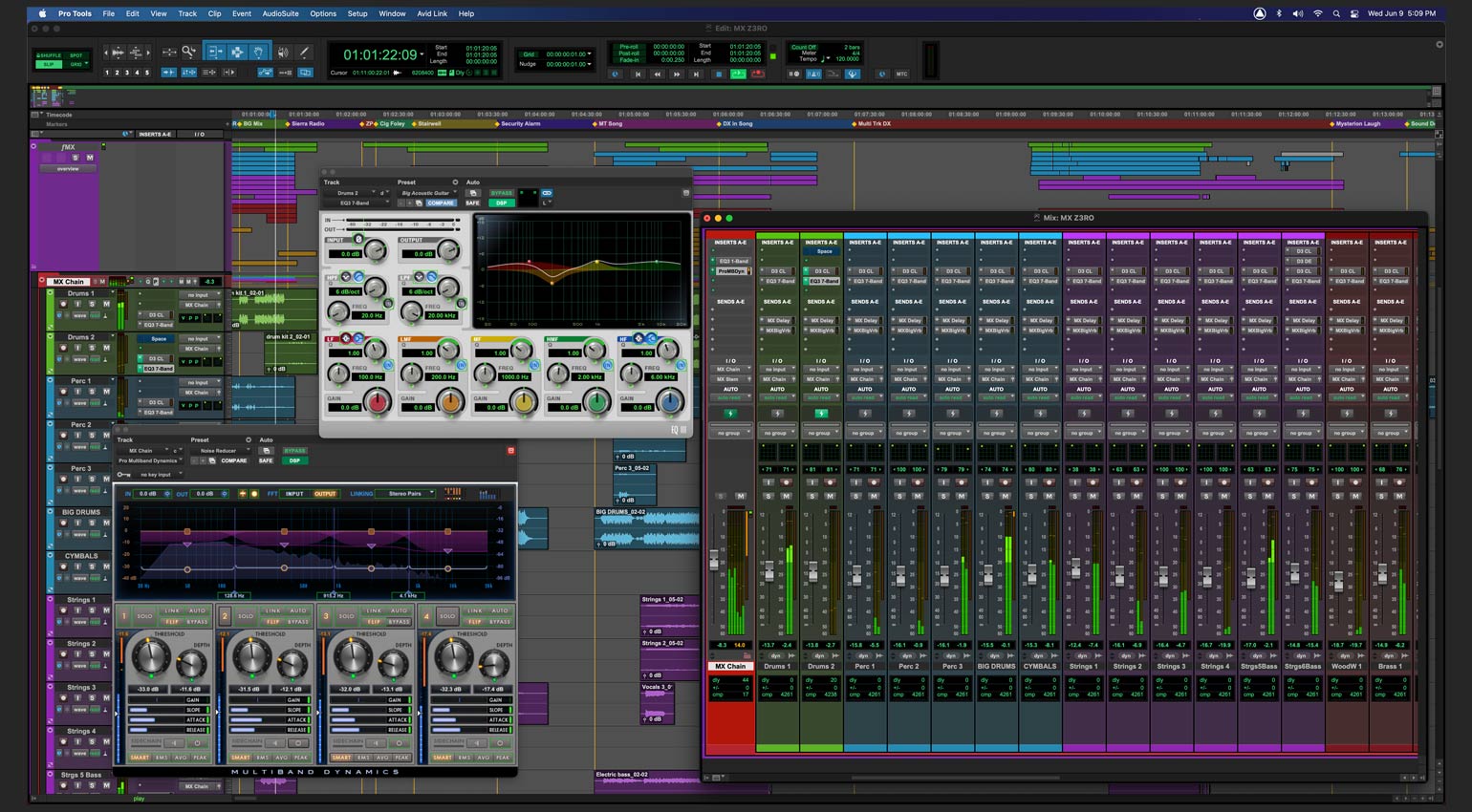The height and width of the screenshot is (812, 1472).
Task: Open the main counter format dropdown arrow
Action: [422, 53]
